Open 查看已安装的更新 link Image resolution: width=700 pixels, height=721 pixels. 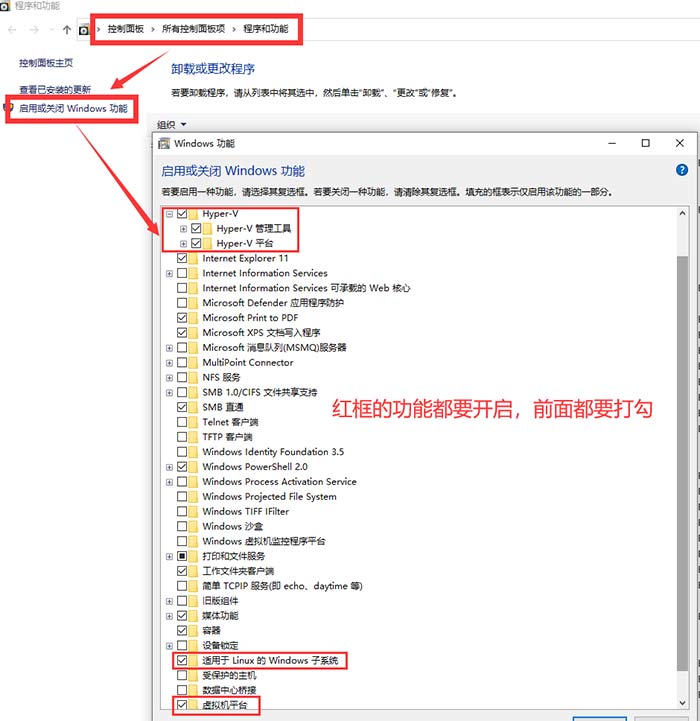pyautogui.click(x=55, y=89)
